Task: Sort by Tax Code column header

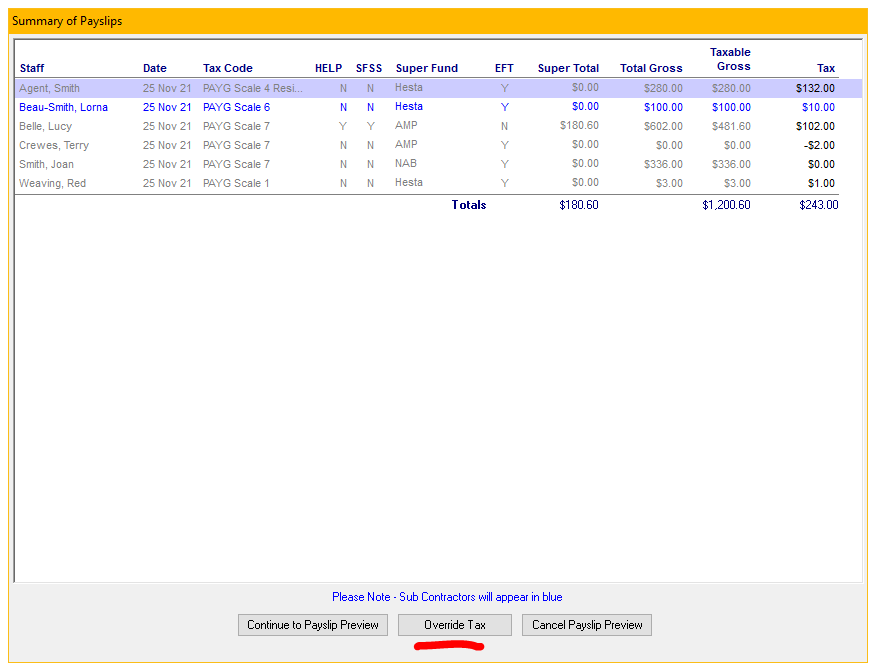Action: point(228,68)
